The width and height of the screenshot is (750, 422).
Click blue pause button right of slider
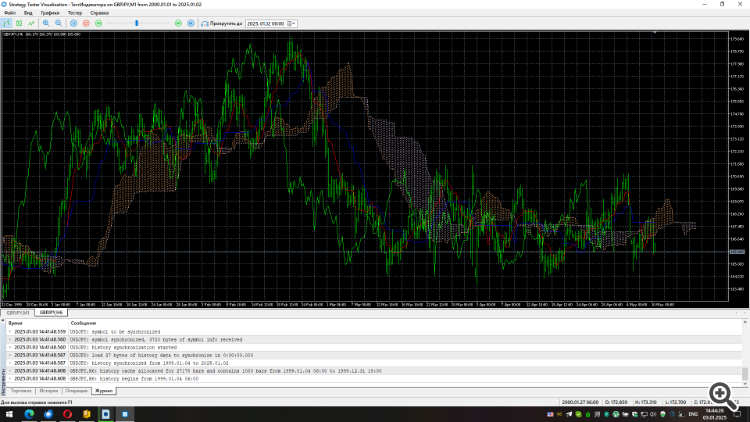tap(190, 23)
